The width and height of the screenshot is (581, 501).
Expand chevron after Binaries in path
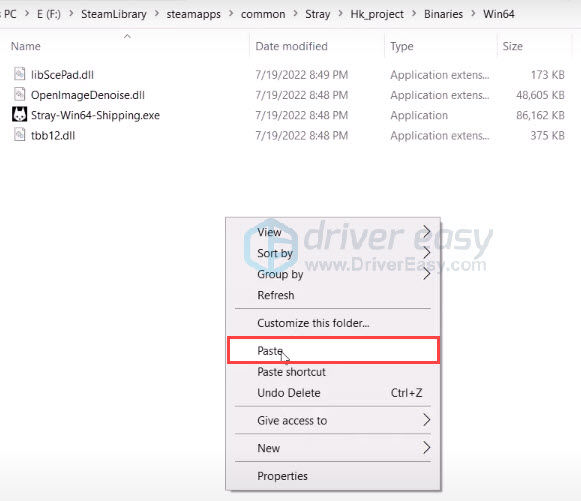(473, 14)
